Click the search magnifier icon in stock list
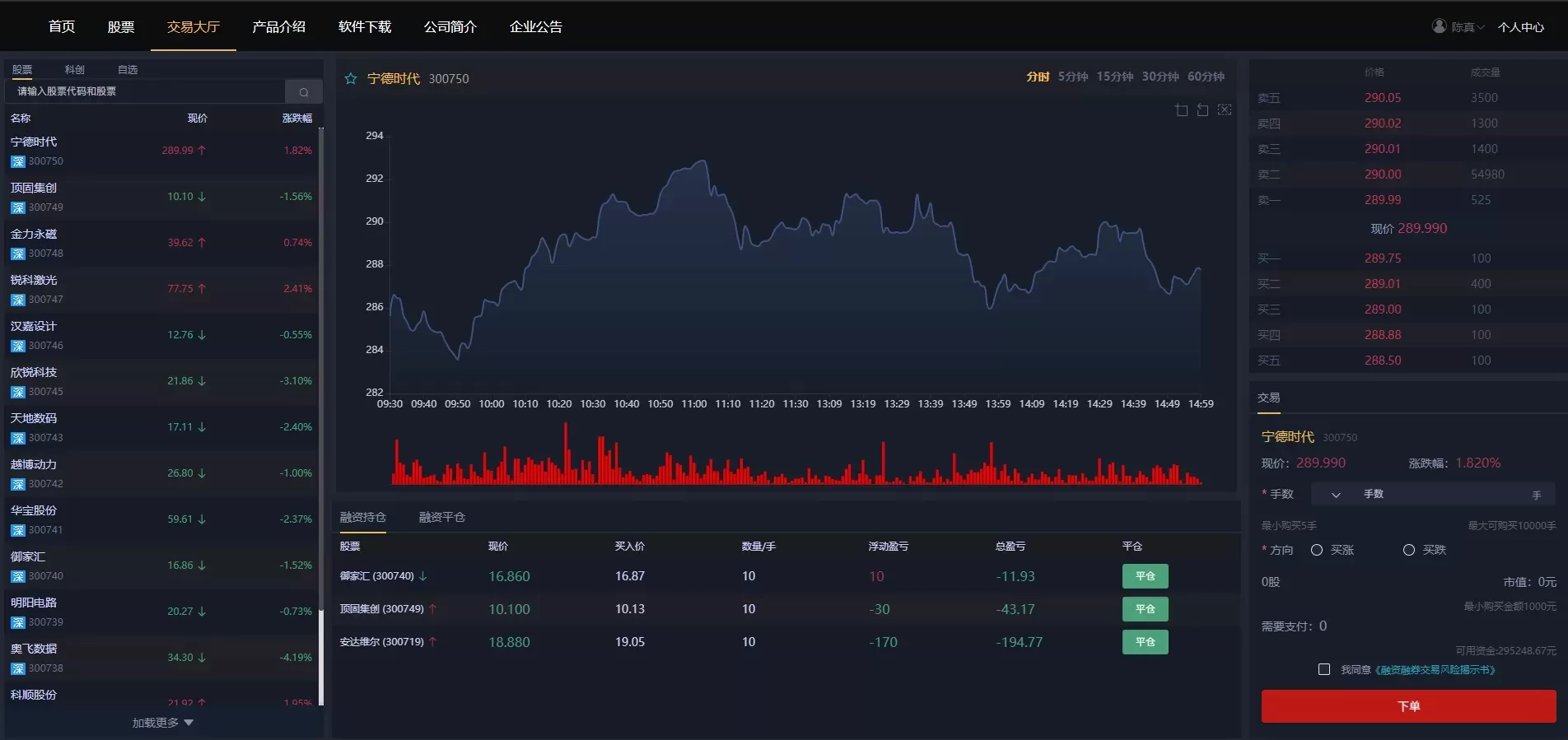 click(x=303, y=92)
